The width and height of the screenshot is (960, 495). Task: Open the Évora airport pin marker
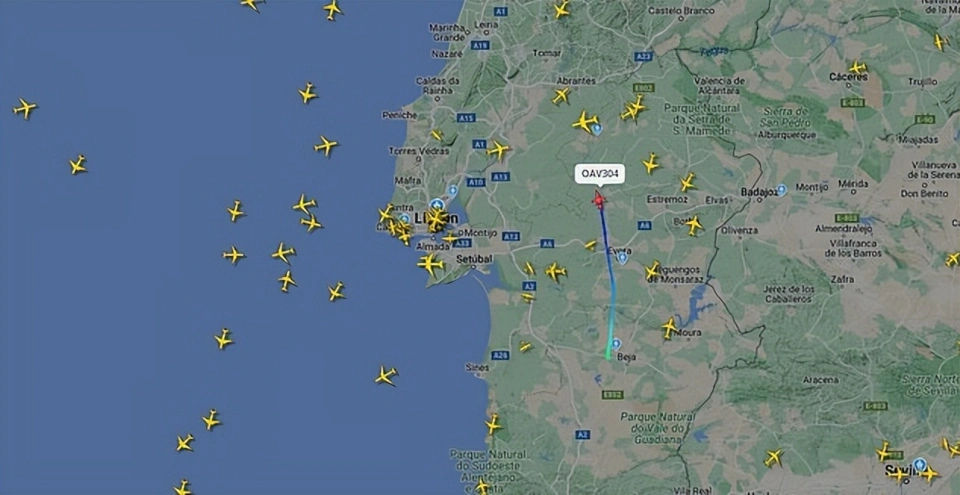[623, 257]
